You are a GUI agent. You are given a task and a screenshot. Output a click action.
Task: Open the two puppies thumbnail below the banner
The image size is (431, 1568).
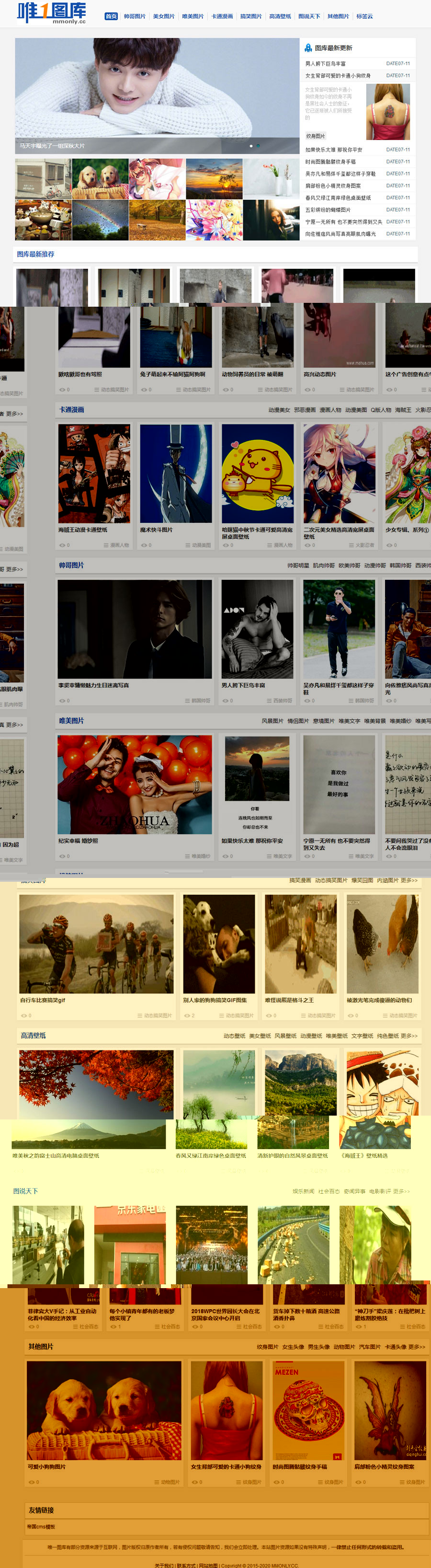[100, 179]
